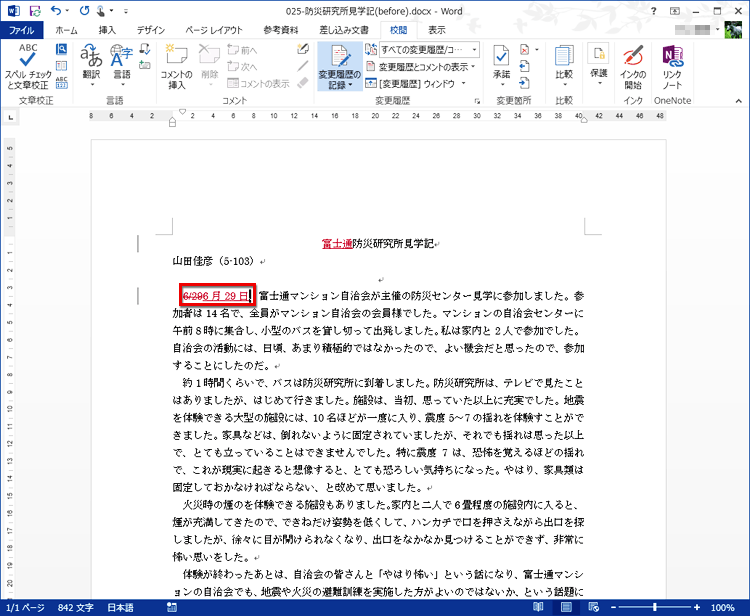Switch to the 差し込み文書 tab
This screenshot has height=616, width=750.
tap(344, 30)
